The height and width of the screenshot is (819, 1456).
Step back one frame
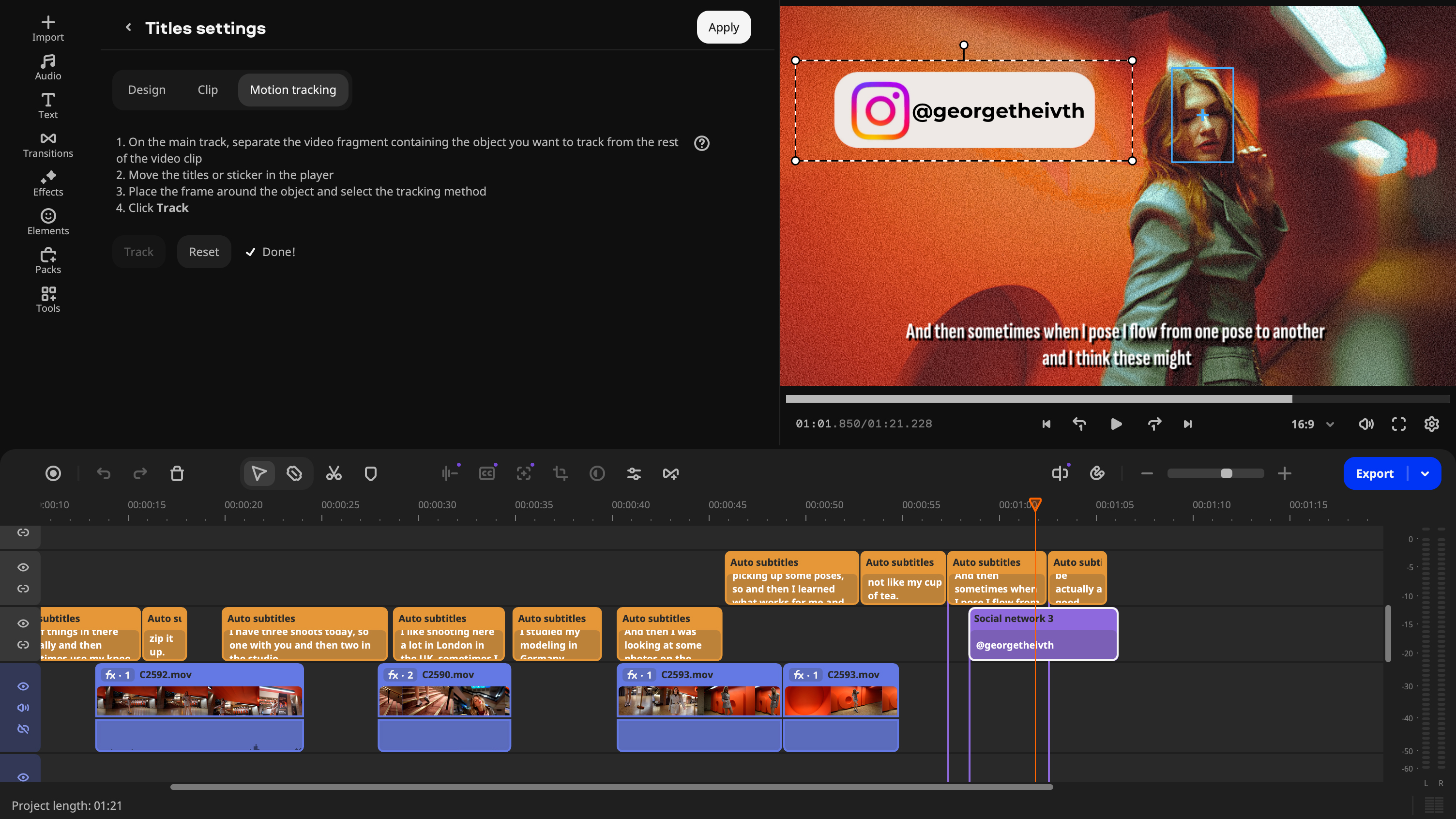pos(1079,424)
